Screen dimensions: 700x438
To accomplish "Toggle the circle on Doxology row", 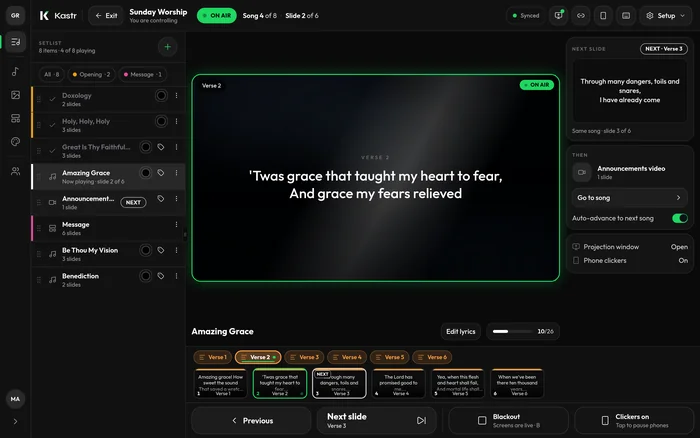I will 161,96.
